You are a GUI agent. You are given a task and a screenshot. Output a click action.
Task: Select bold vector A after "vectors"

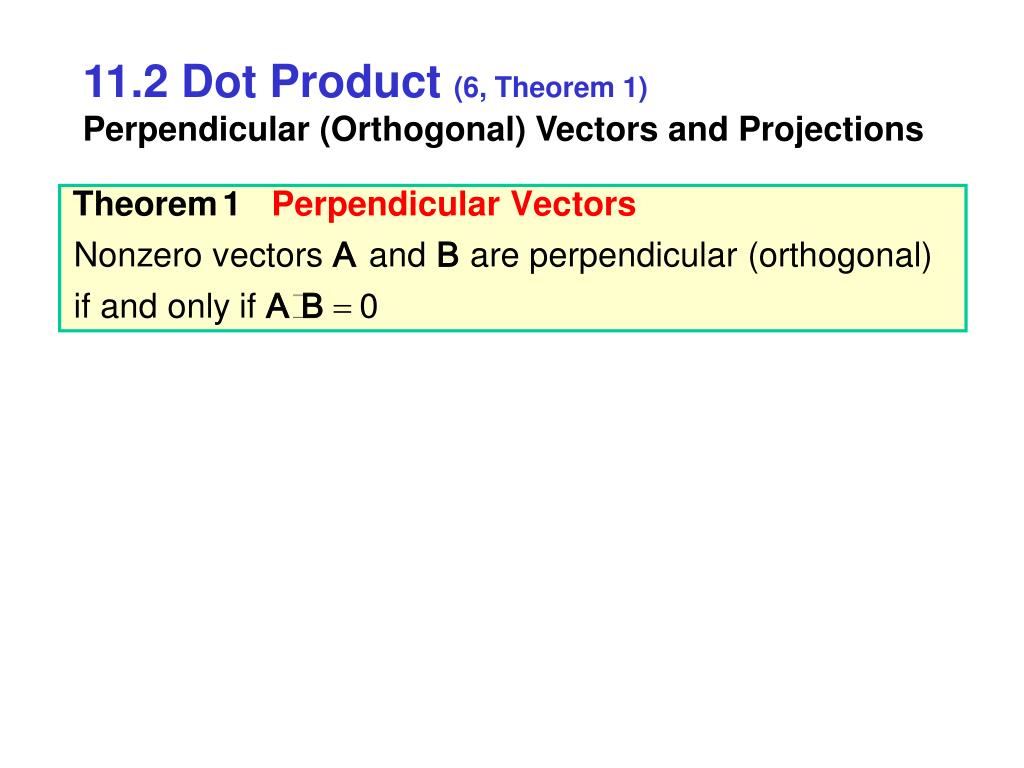344,255
